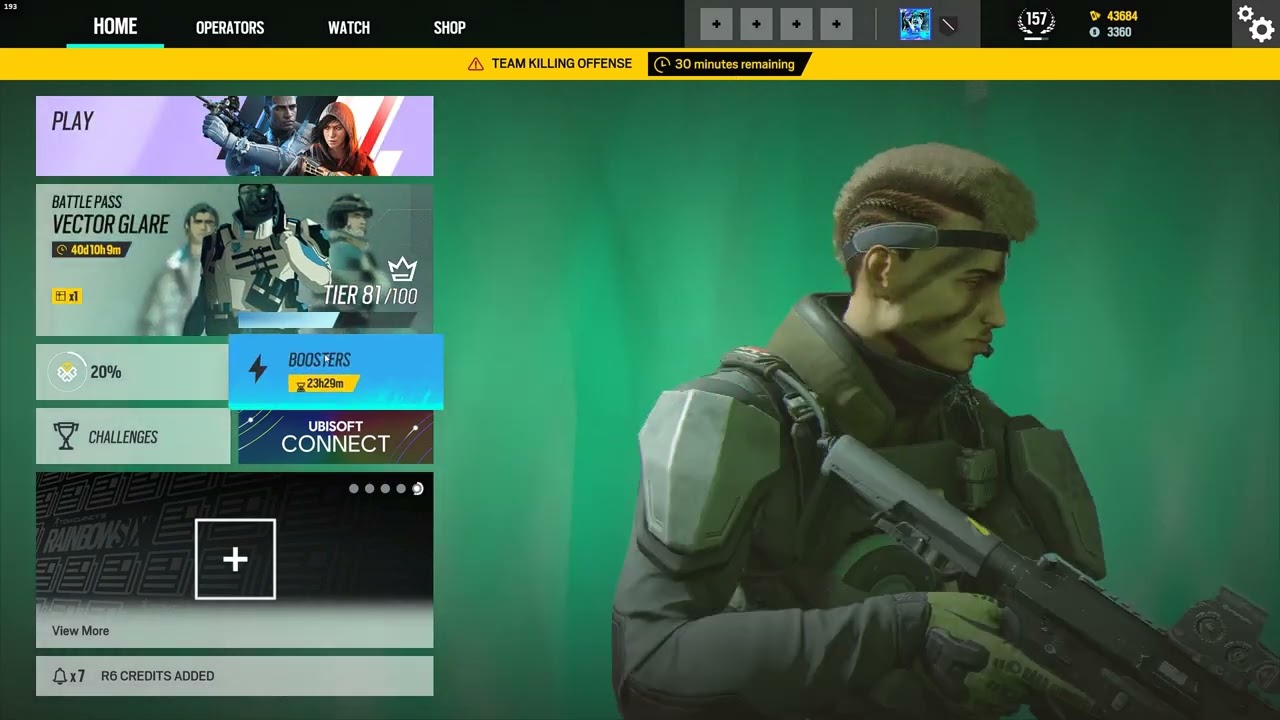The image size is (1280, 720).
Task: Click the large plus square in news panel
Action: pyautogui.click(x=235, y=559)
